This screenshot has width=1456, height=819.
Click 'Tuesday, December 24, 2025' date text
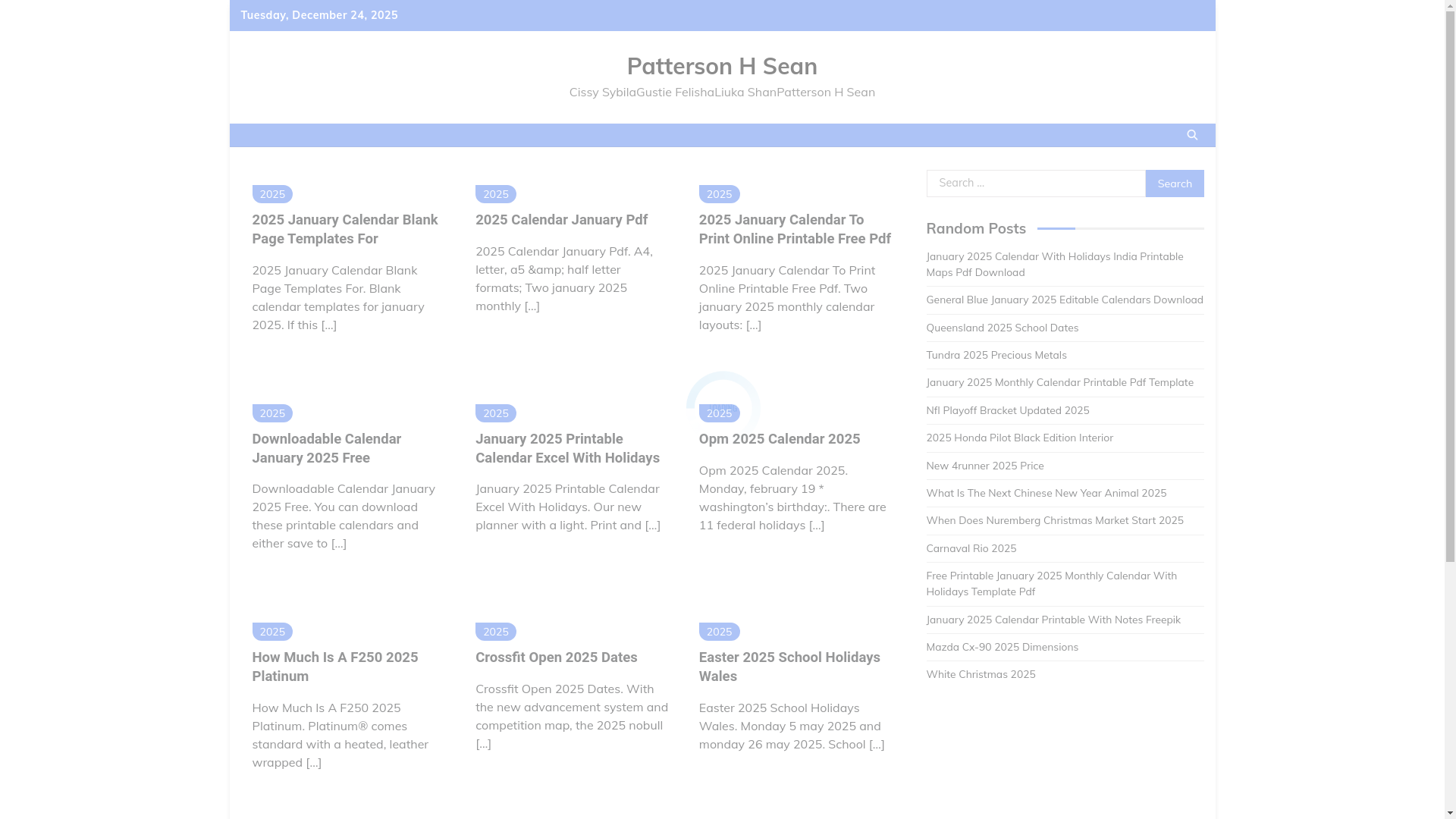(x=319, y=15)
